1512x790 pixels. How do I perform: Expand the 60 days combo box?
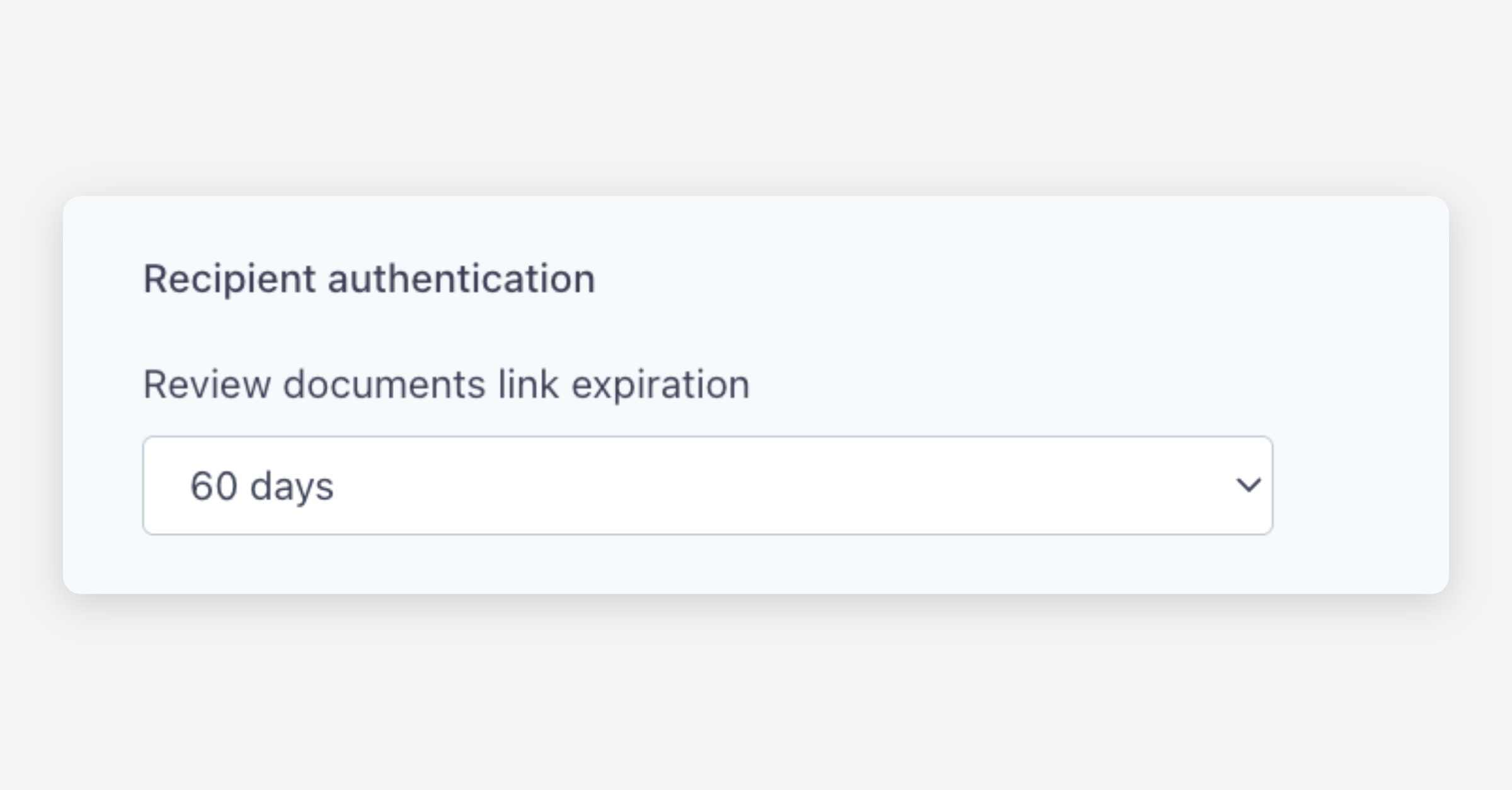click(x=707, y=486)
